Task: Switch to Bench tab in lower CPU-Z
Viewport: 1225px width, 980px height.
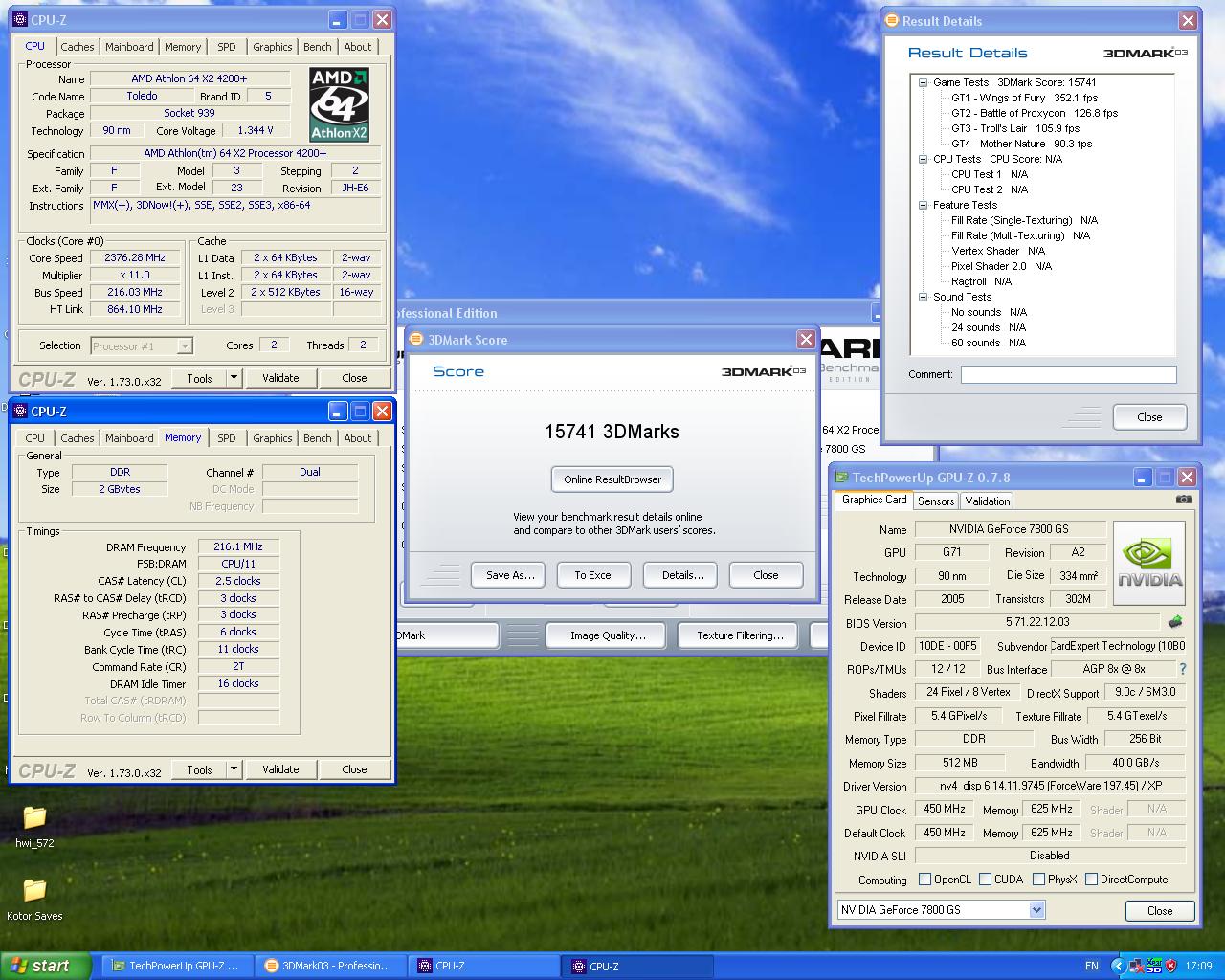Action: 318,438
